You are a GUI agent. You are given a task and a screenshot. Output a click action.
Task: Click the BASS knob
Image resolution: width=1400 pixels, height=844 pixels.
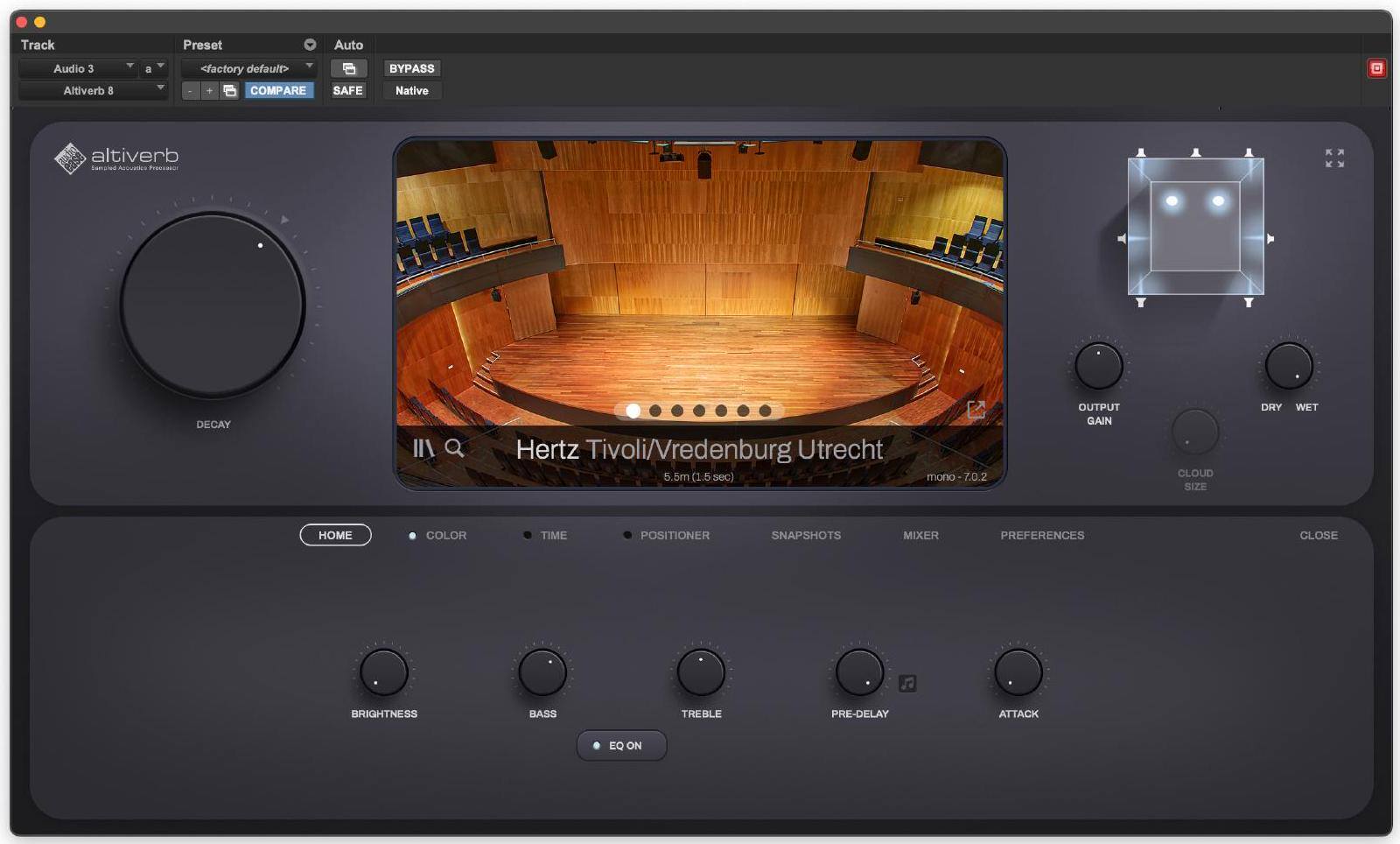click(542, 672)
